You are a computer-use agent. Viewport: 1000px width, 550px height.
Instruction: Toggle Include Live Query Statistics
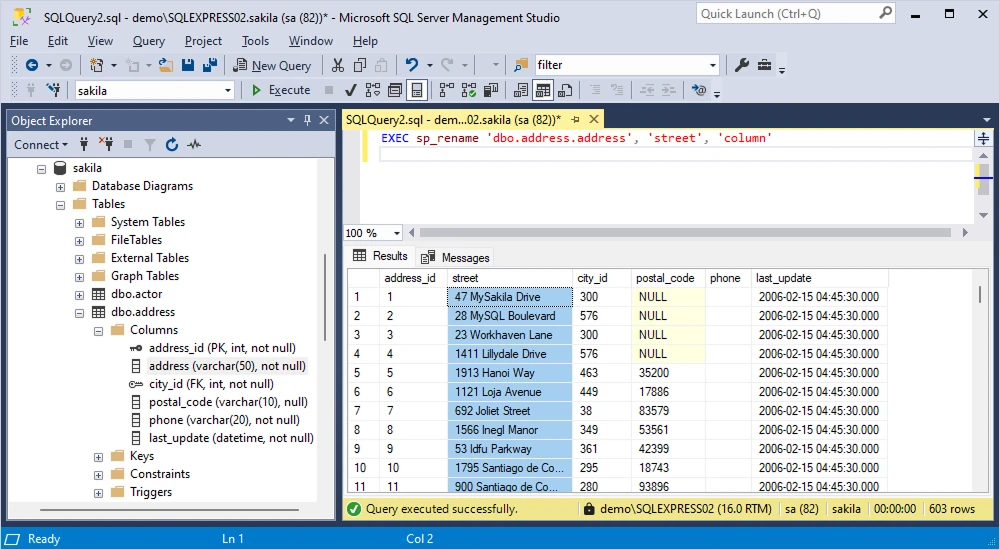(469, 91)
